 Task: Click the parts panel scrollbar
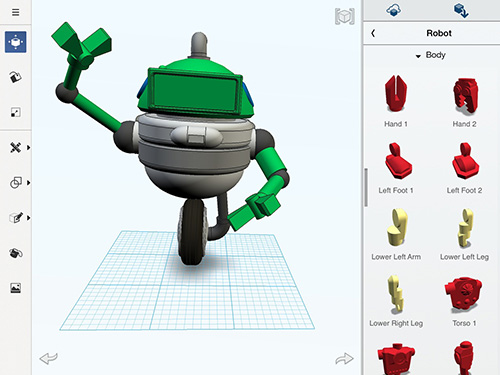[366, 187]
